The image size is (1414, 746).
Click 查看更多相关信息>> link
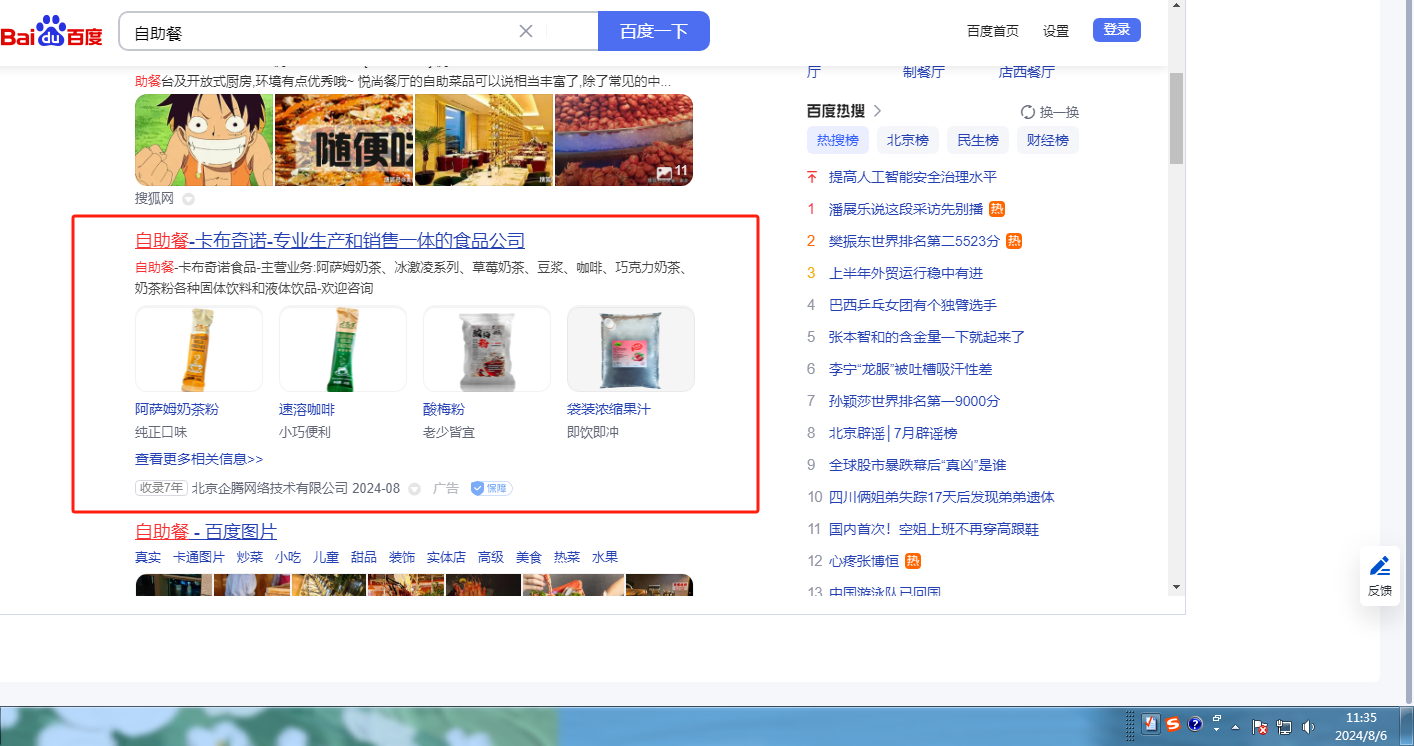tap(199, 459)
